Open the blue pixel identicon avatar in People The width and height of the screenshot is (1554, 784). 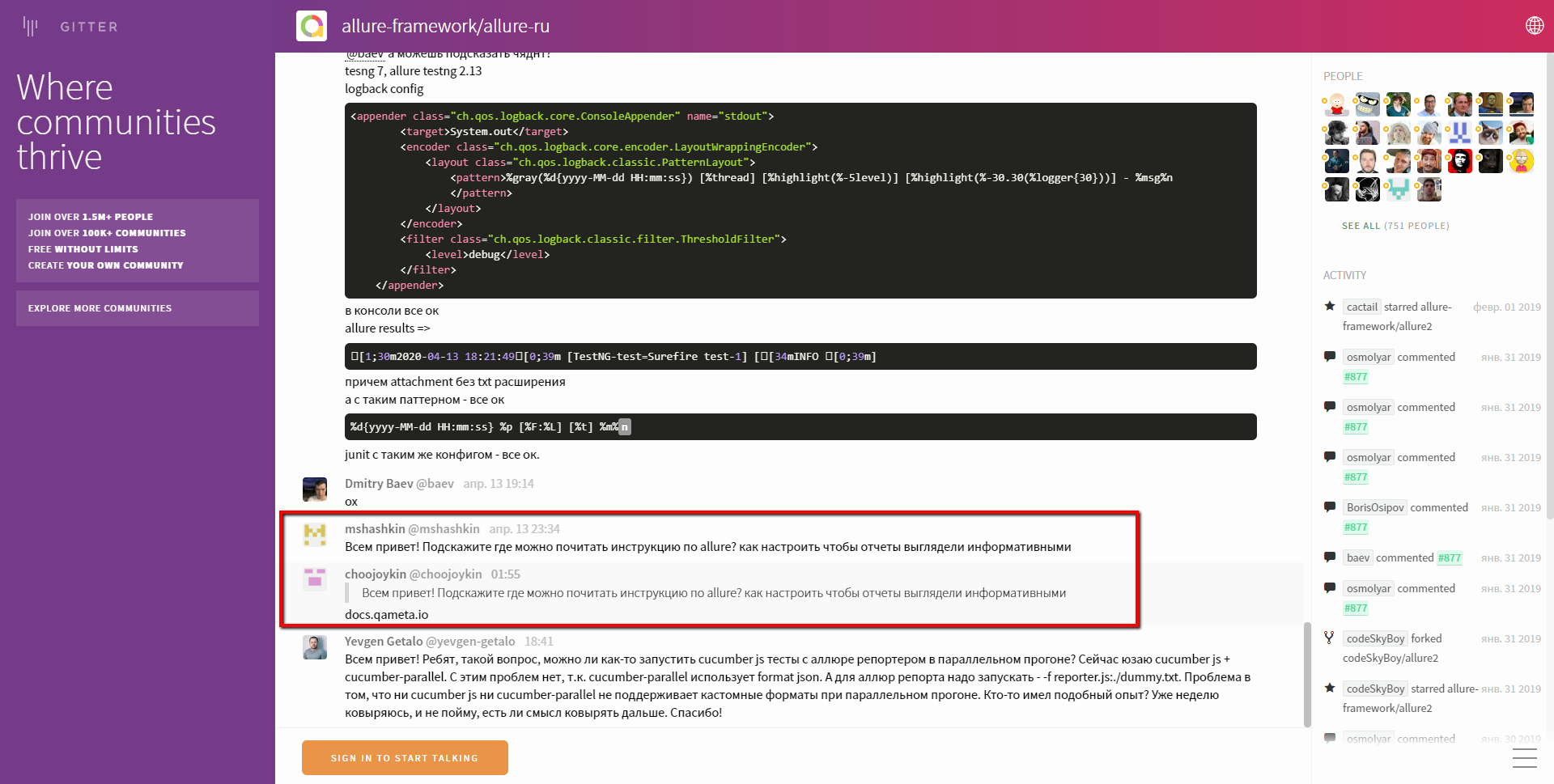pos(1460,133)
